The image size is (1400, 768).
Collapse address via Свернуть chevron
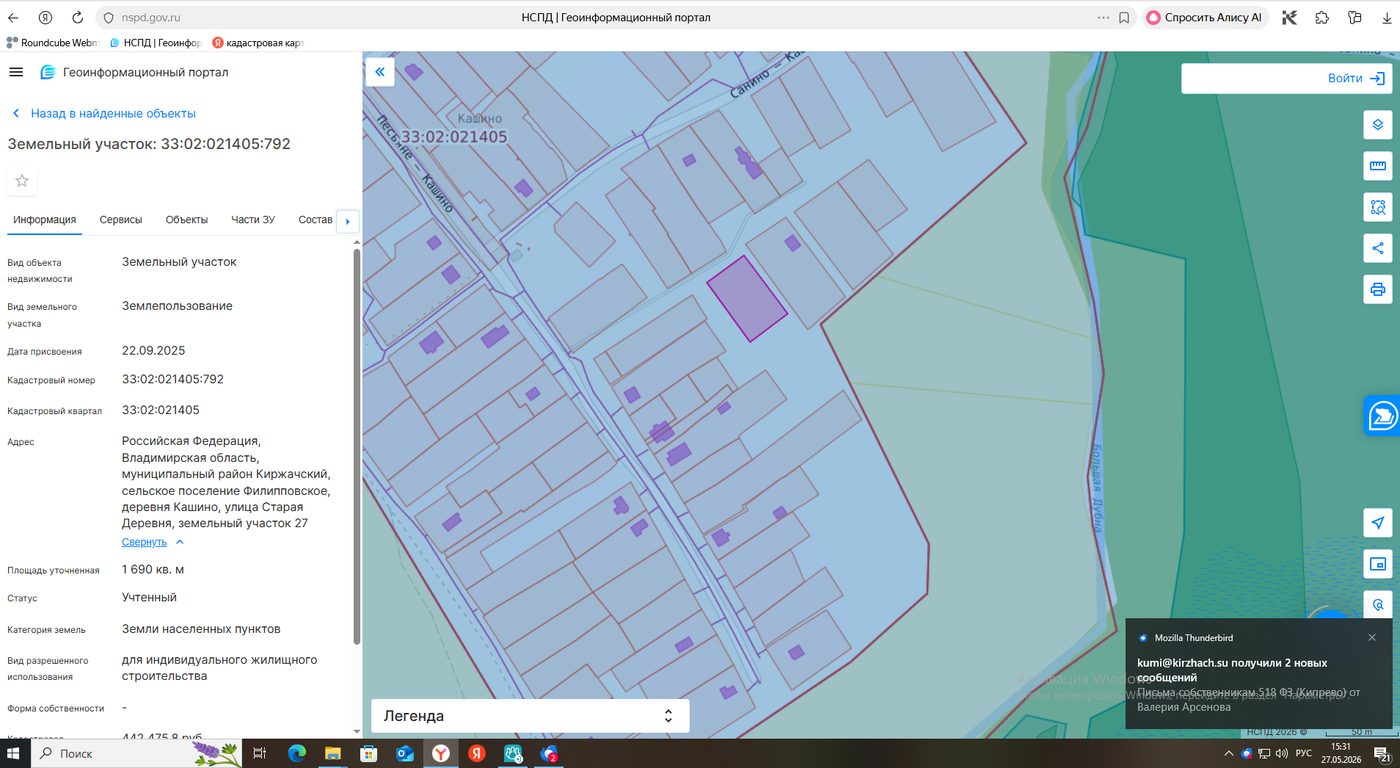point(180,542)
